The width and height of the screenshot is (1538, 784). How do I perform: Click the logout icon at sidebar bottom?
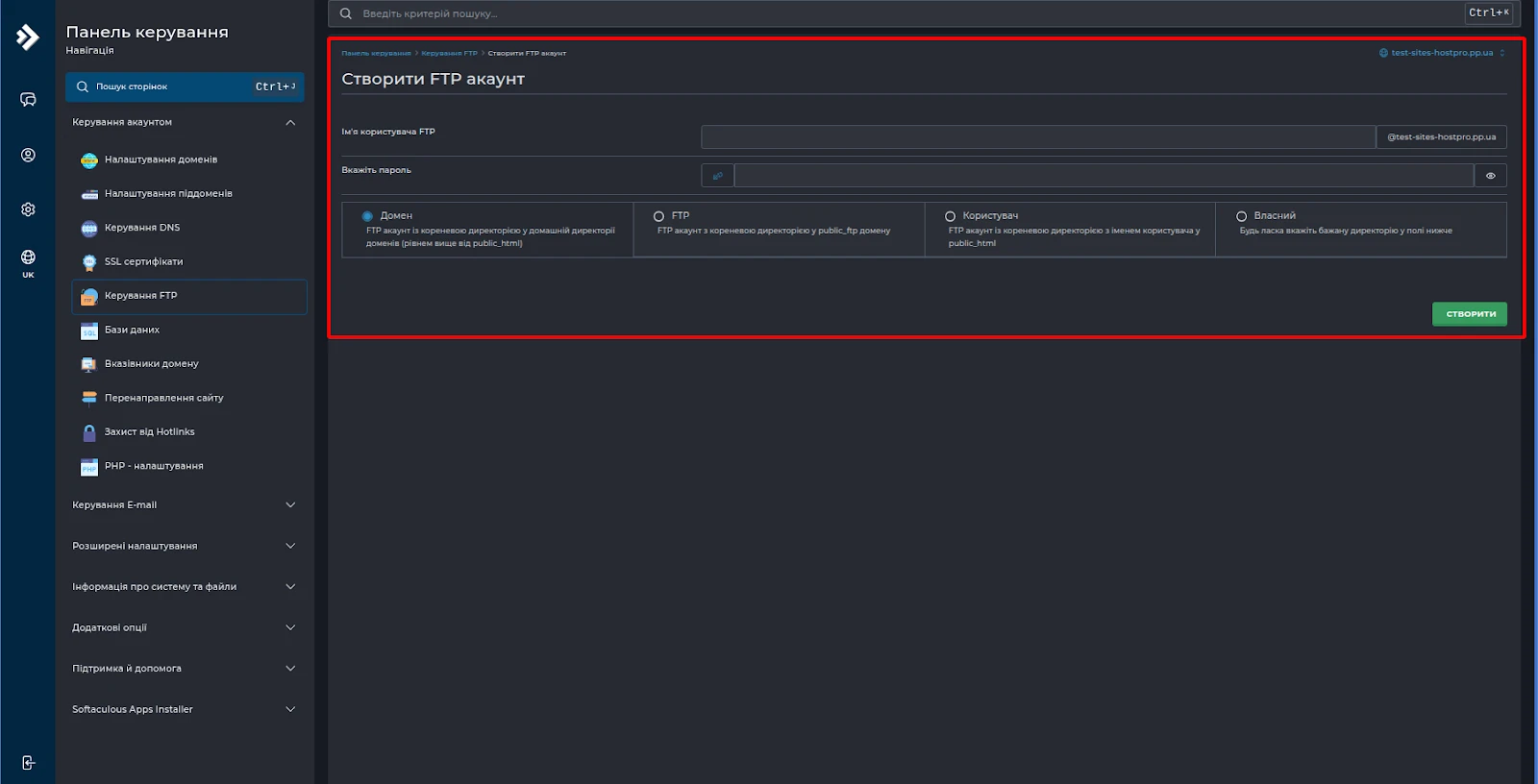[28, 763]
